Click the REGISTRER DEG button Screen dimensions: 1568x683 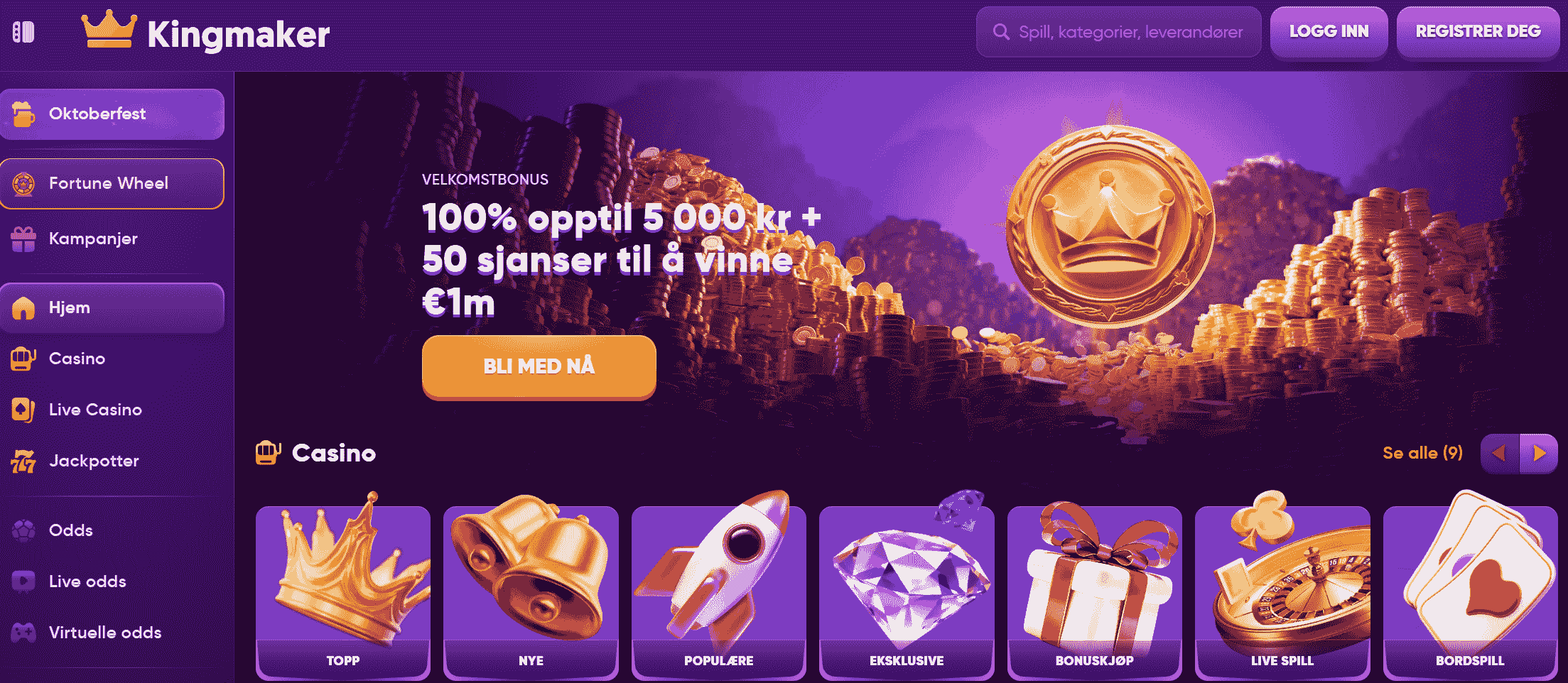coord(1478,32)
